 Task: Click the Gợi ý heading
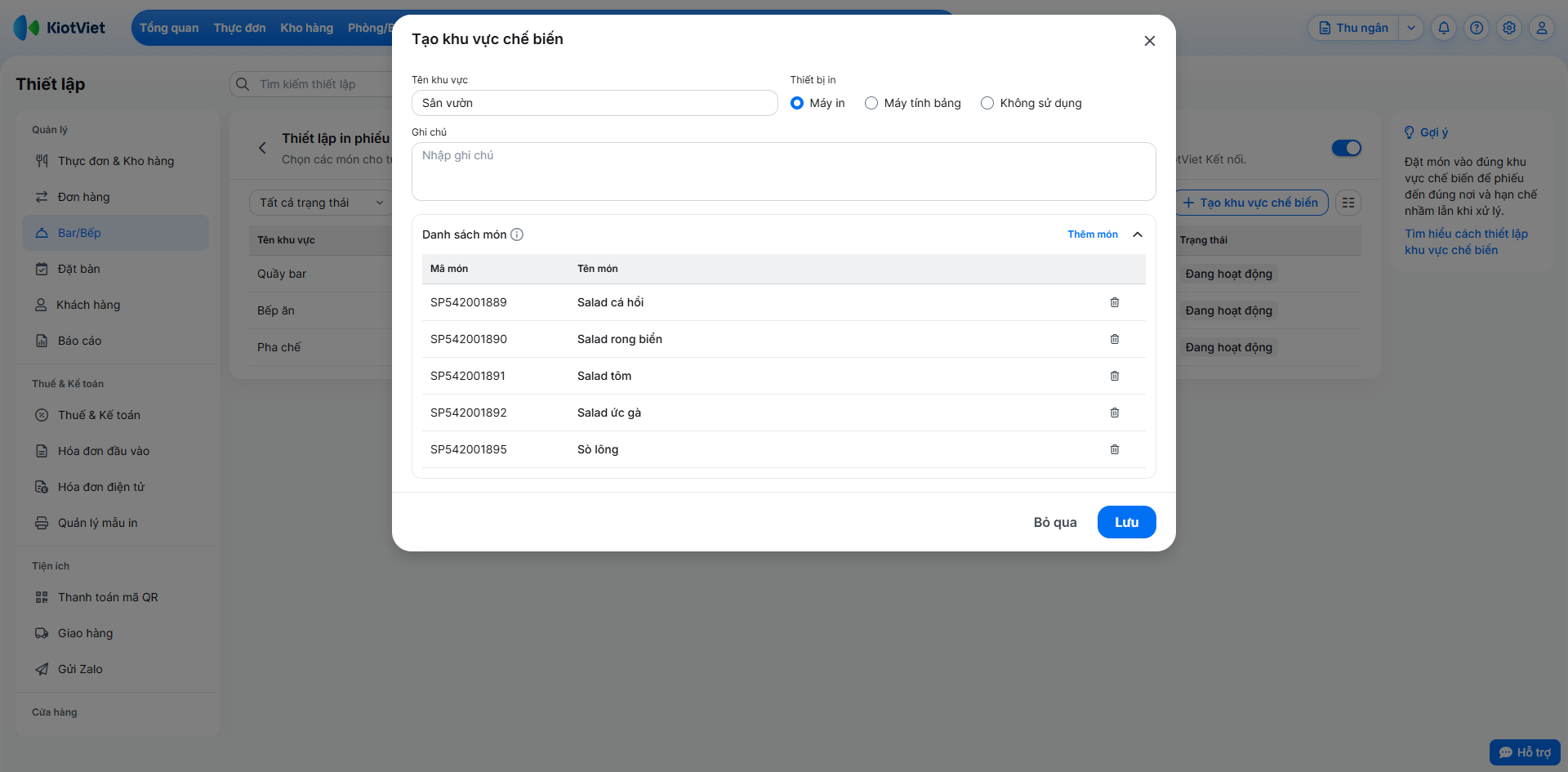click(1434, 132)
